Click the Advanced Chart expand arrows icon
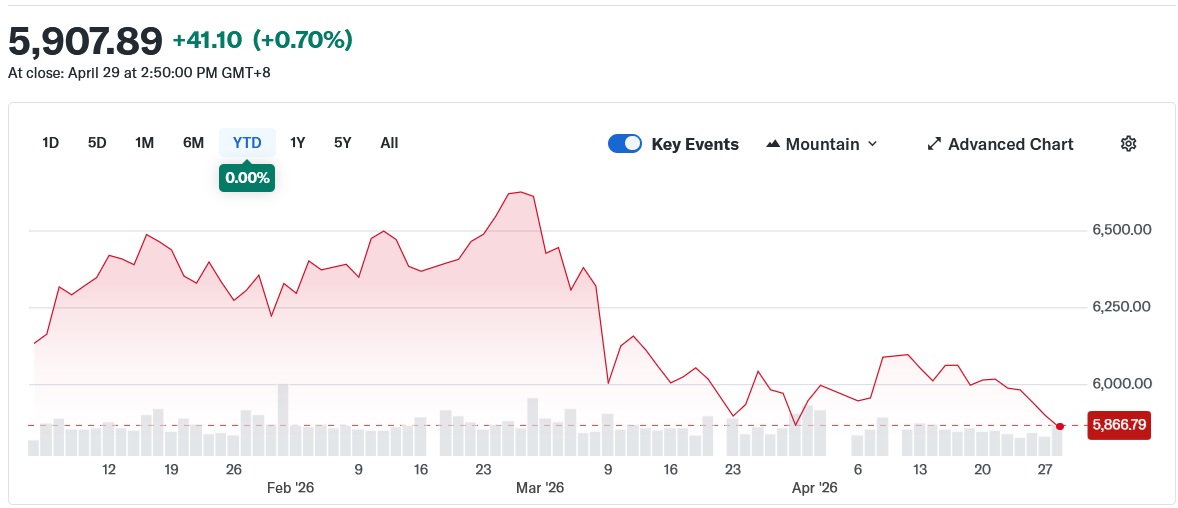This screenshot has width=1178, height=508. point(934,144)
